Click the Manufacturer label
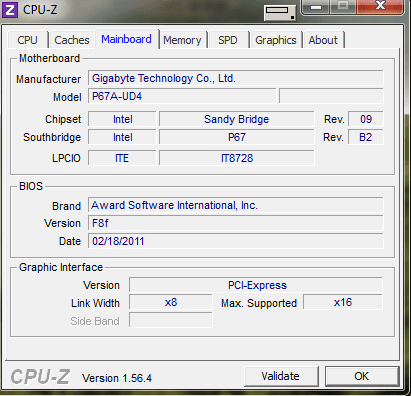The image size is (411, 396). [x=49, y=79]
